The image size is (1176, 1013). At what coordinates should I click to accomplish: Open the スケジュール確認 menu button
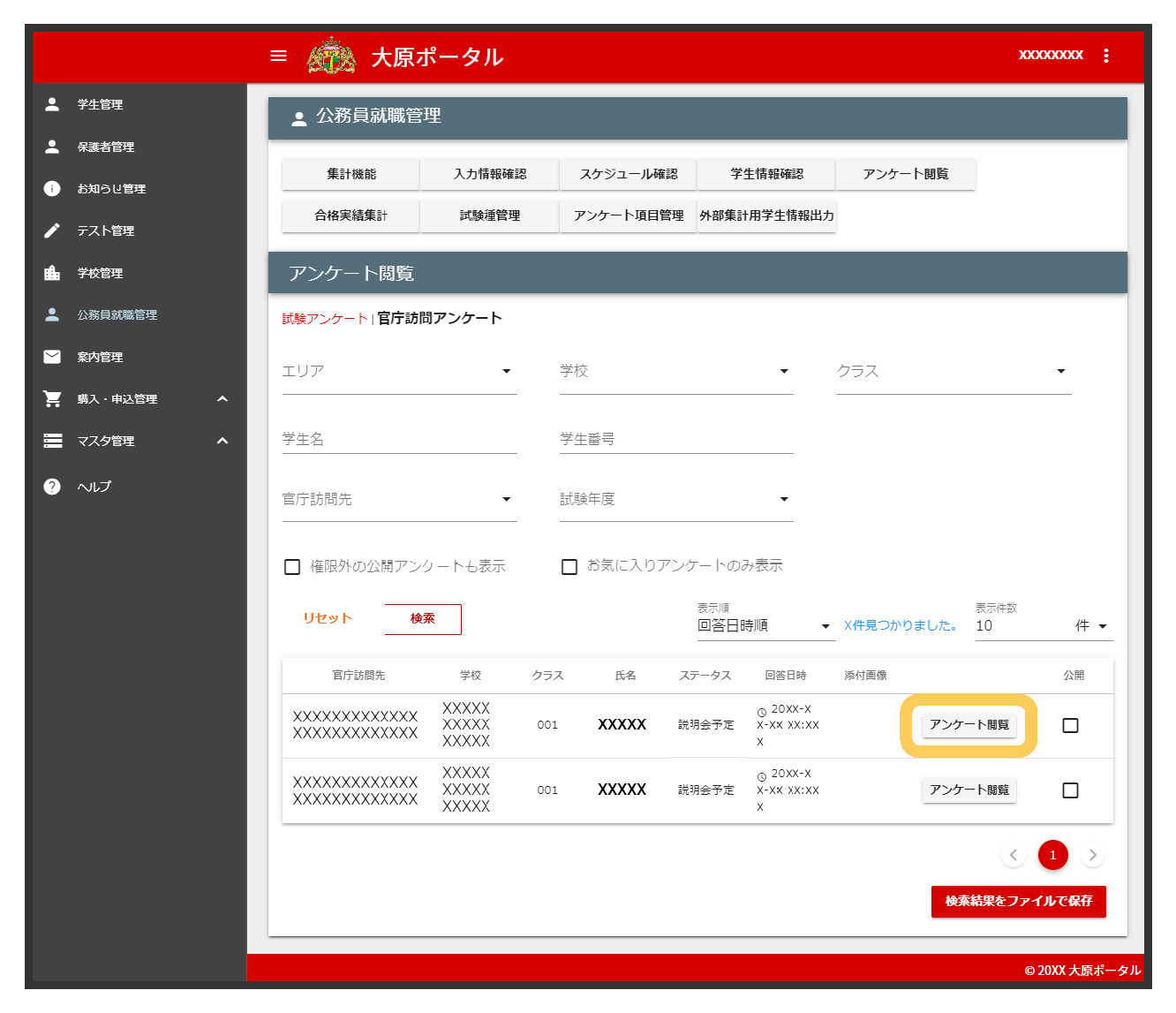(x=629, y=174)
